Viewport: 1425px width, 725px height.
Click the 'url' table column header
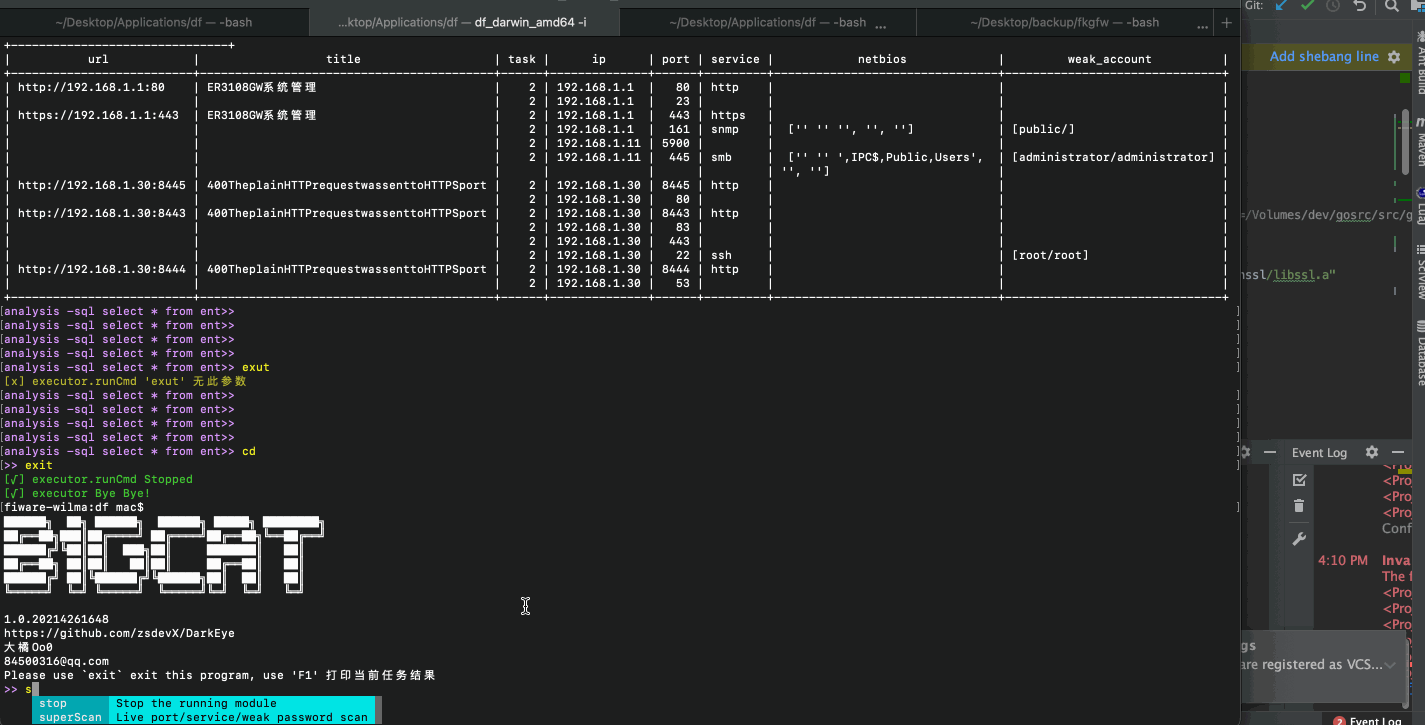(98, 59)
